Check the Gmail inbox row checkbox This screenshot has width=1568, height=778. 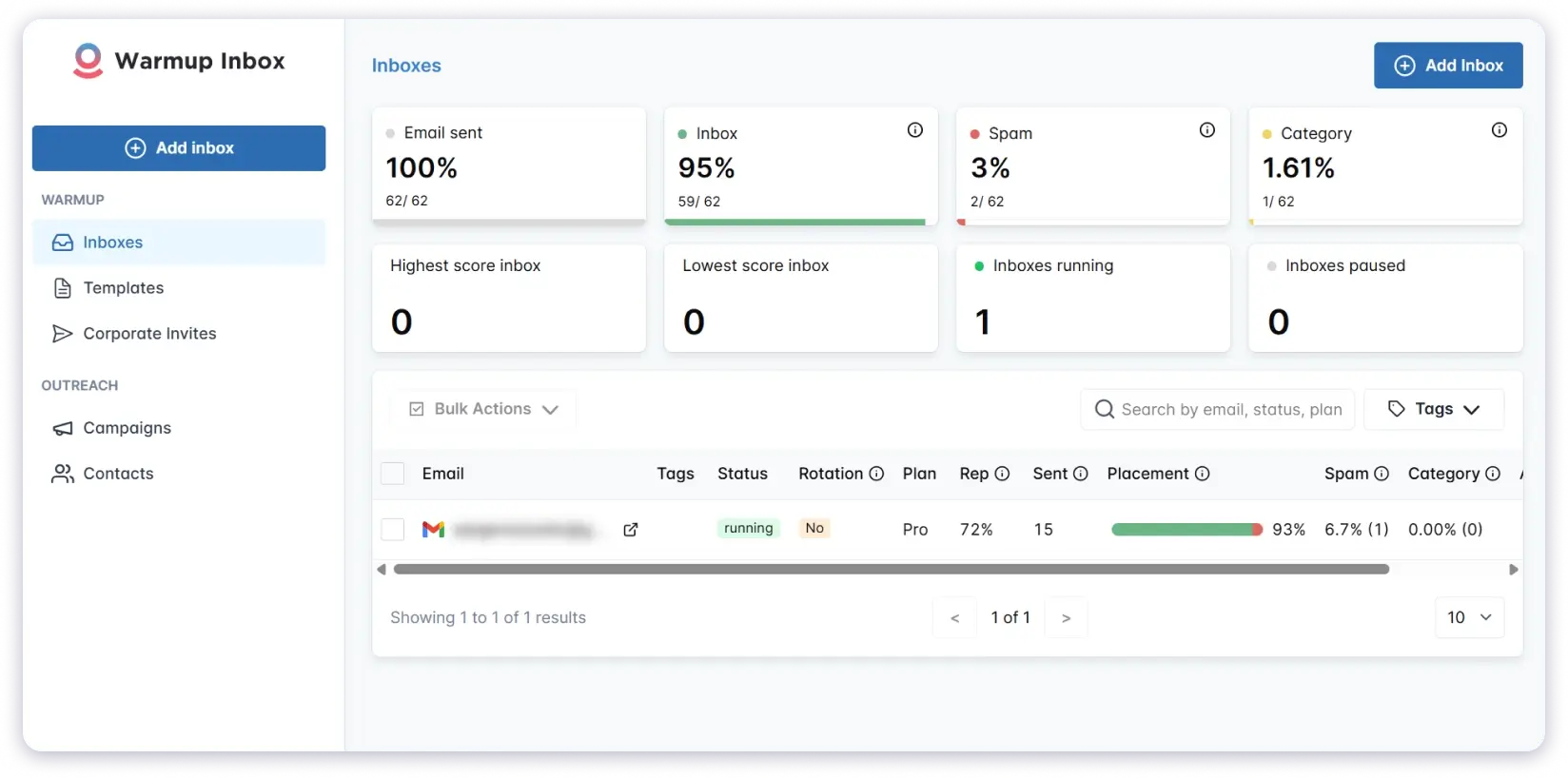(x=393, y=529)
